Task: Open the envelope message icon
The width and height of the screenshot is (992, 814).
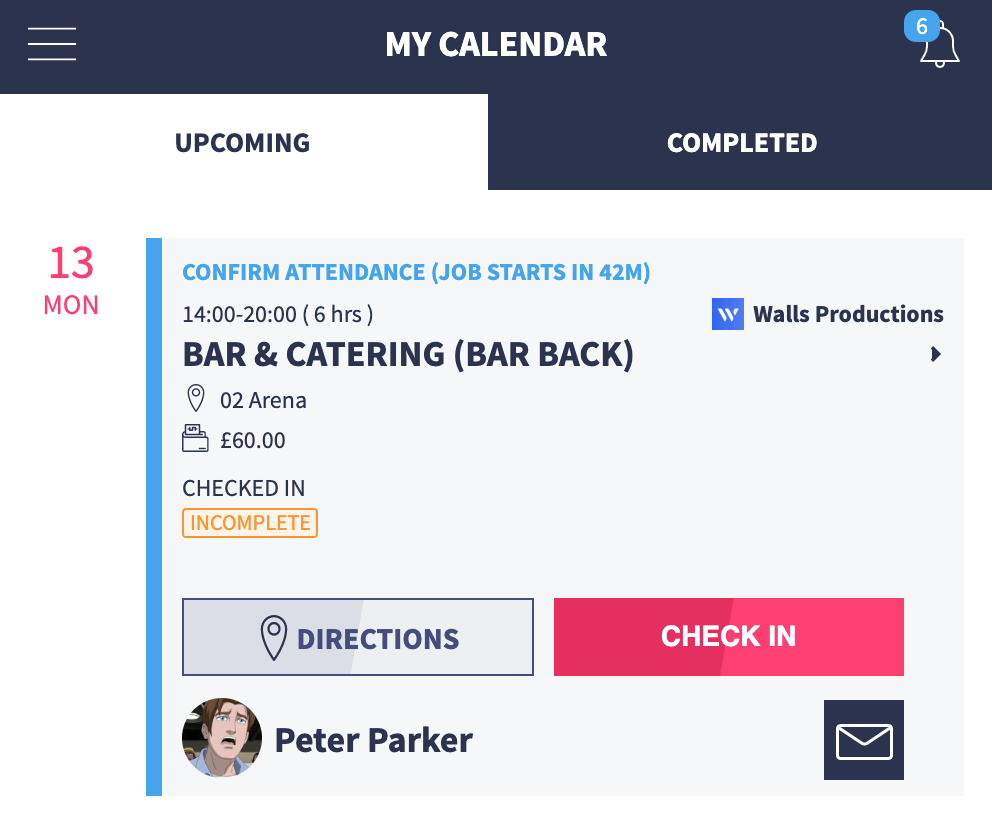Action: 863,740
